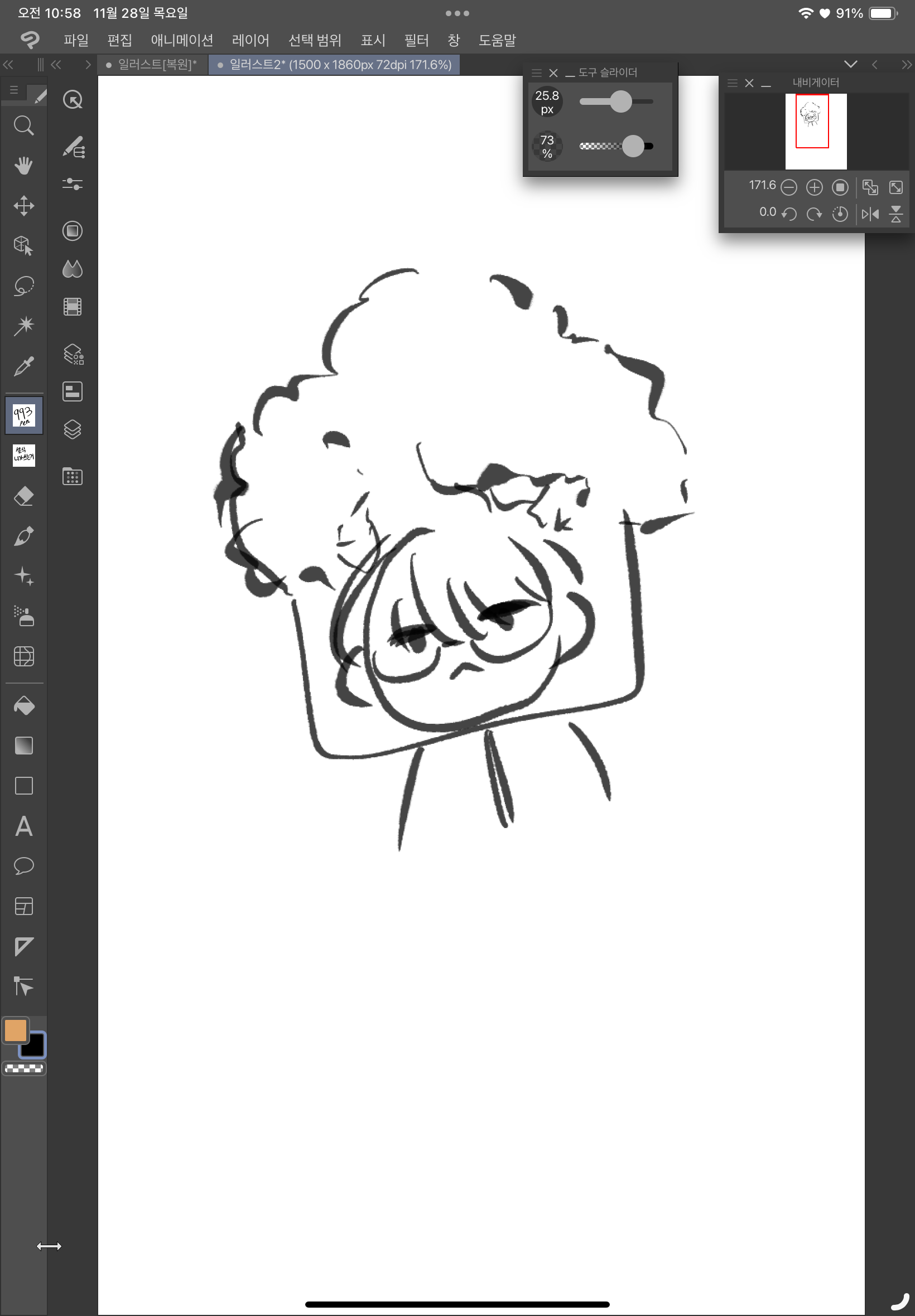The image size is (915, 1316).
Task: Open the Material layers panel icon
Action: click(x=73, y=354)
